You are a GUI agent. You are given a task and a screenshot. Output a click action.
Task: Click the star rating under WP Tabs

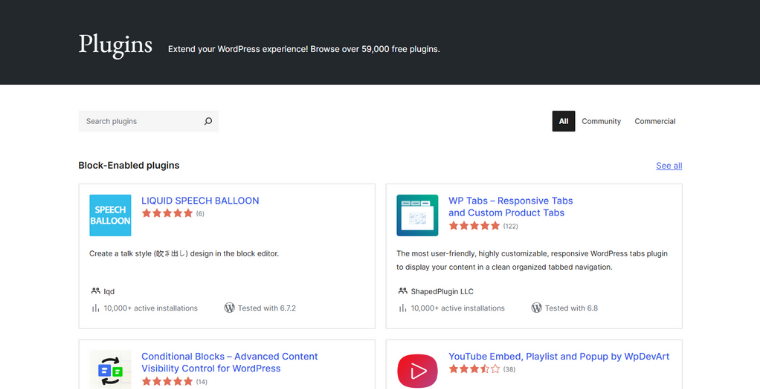tap(474, 226)
